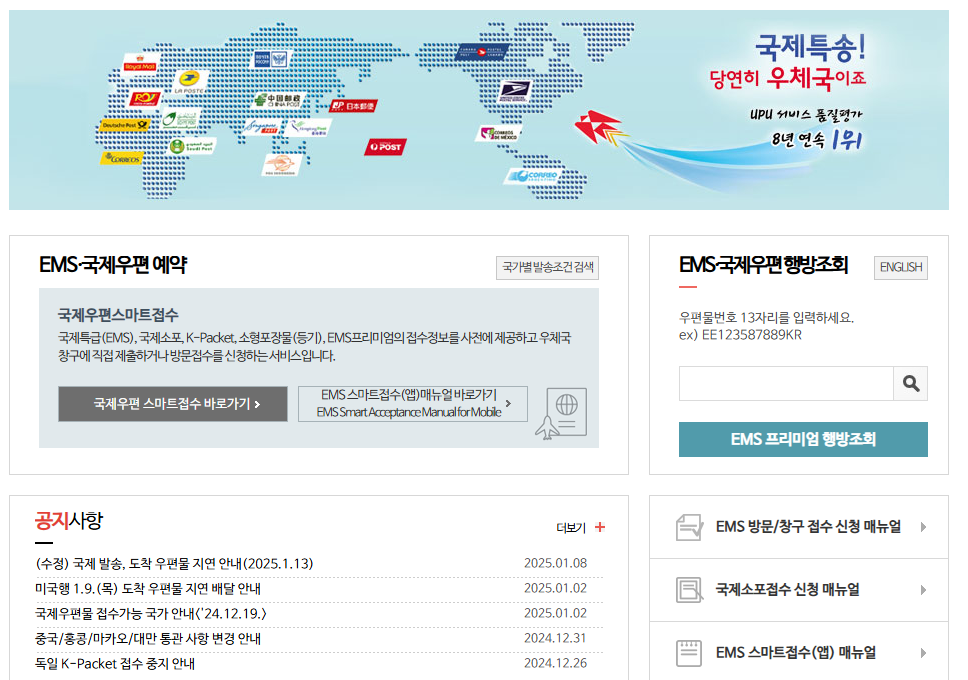This screenshot has height=680, width=968.
Task: Click the USPS eagle logo on the map
Action: click(514, 92)
